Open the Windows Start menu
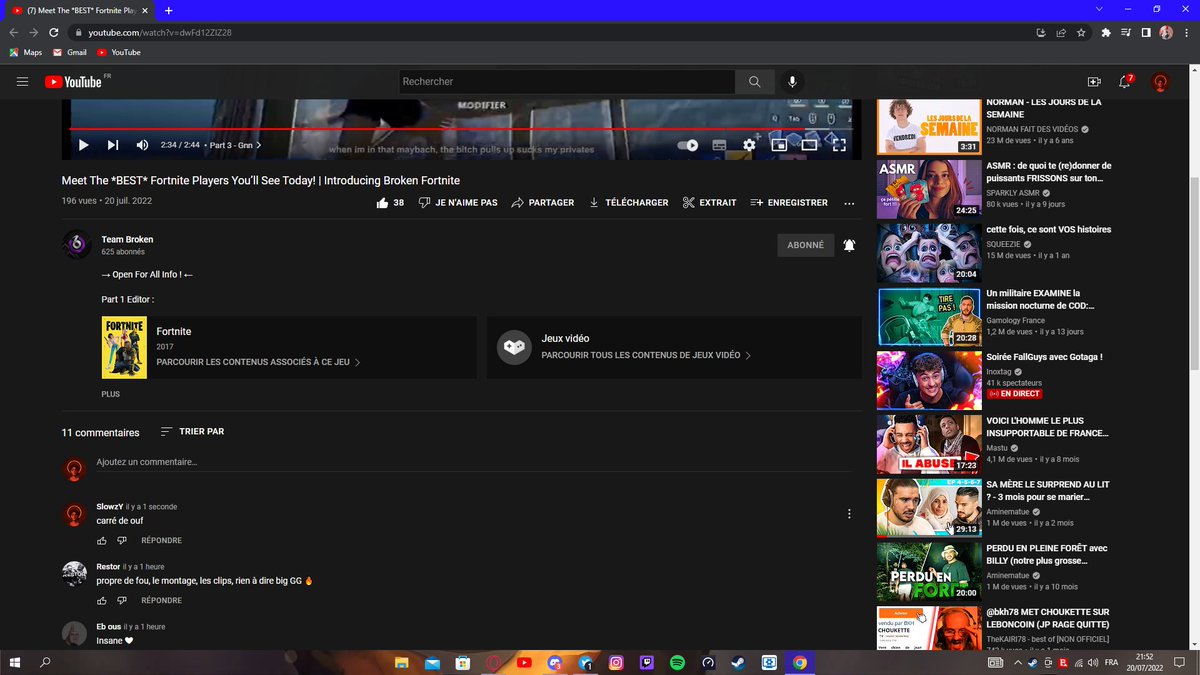The width and height of the screenshot is (1200, 675). (14, 662)
